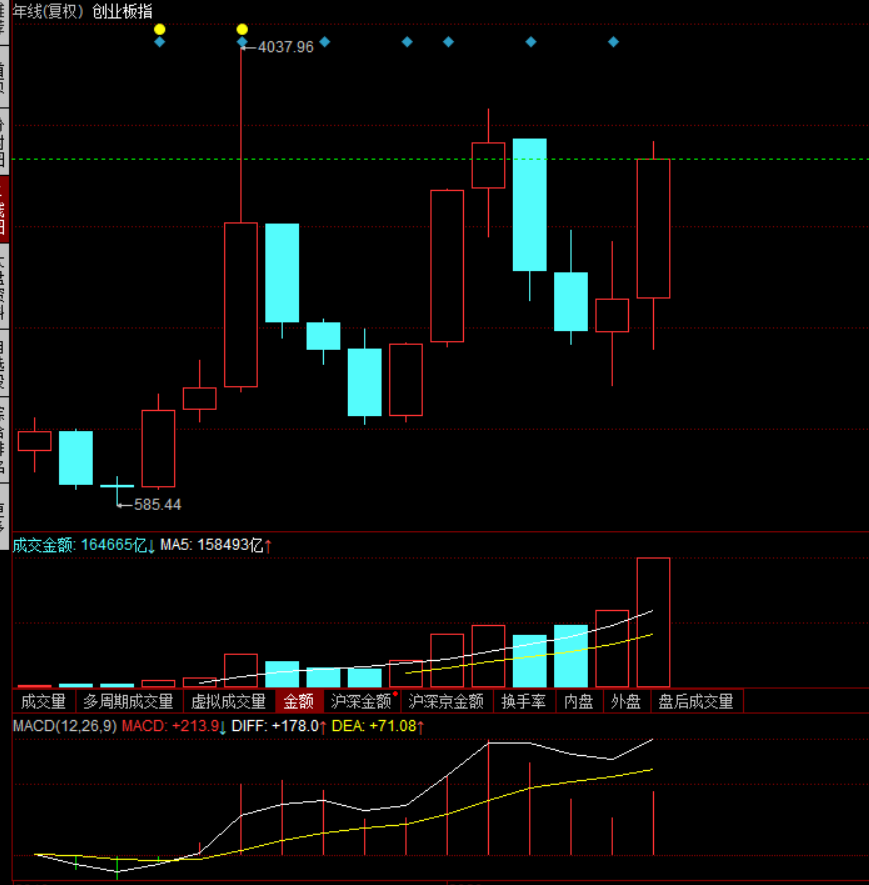Click yellow circle marker above 4037.96 candle
Screen dimensions: 869x885
point(241,30)
